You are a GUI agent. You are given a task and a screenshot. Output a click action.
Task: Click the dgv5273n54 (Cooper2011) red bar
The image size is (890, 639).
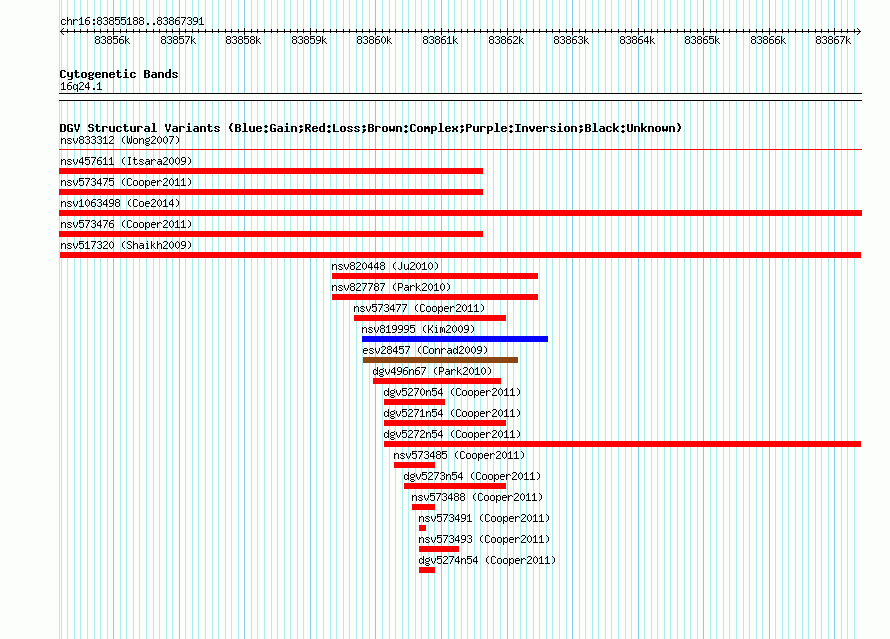pos(455,486)
